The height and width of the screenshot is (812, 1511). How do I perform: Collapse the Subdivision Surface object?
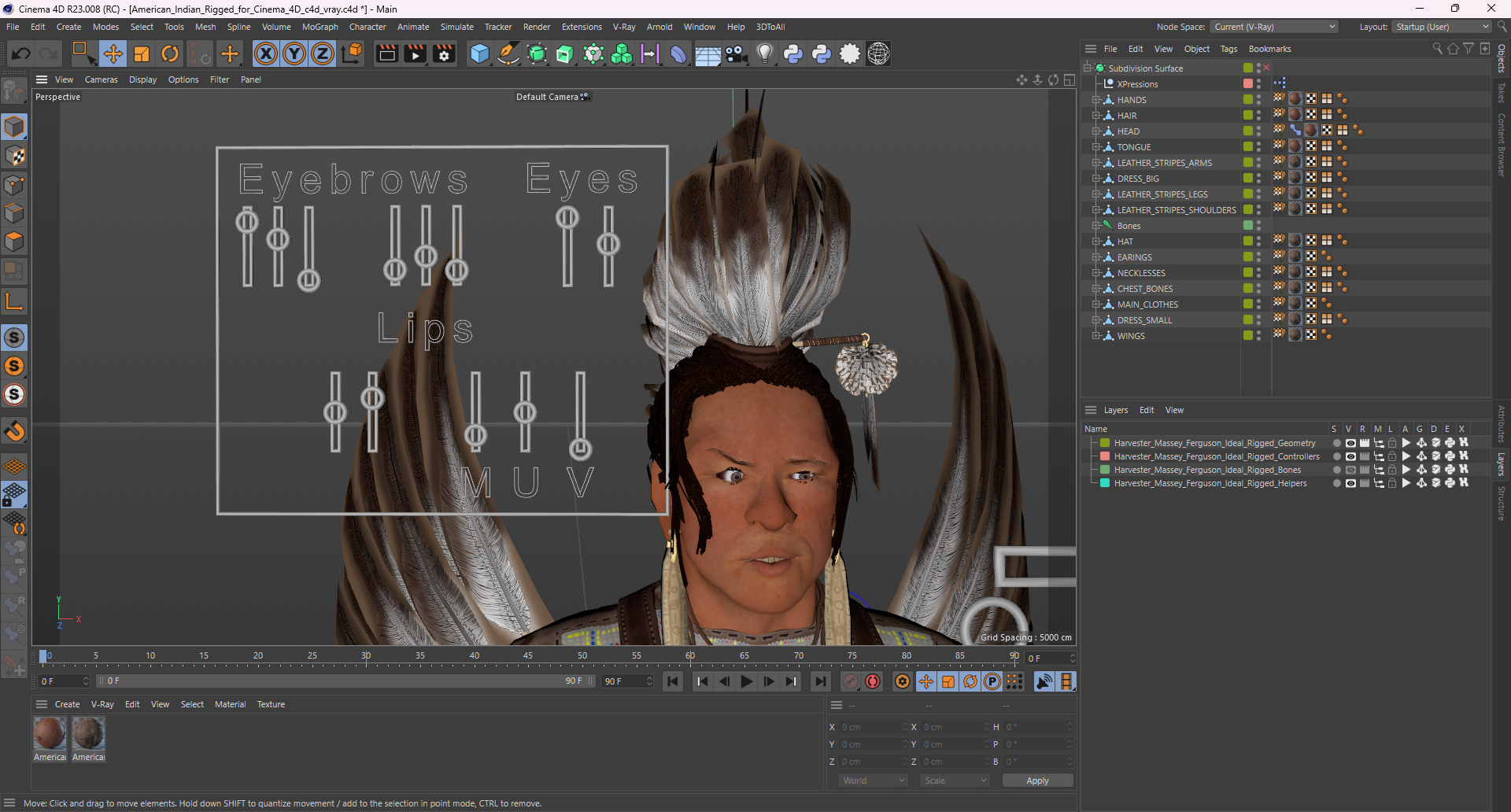(x=1087, y=68)
